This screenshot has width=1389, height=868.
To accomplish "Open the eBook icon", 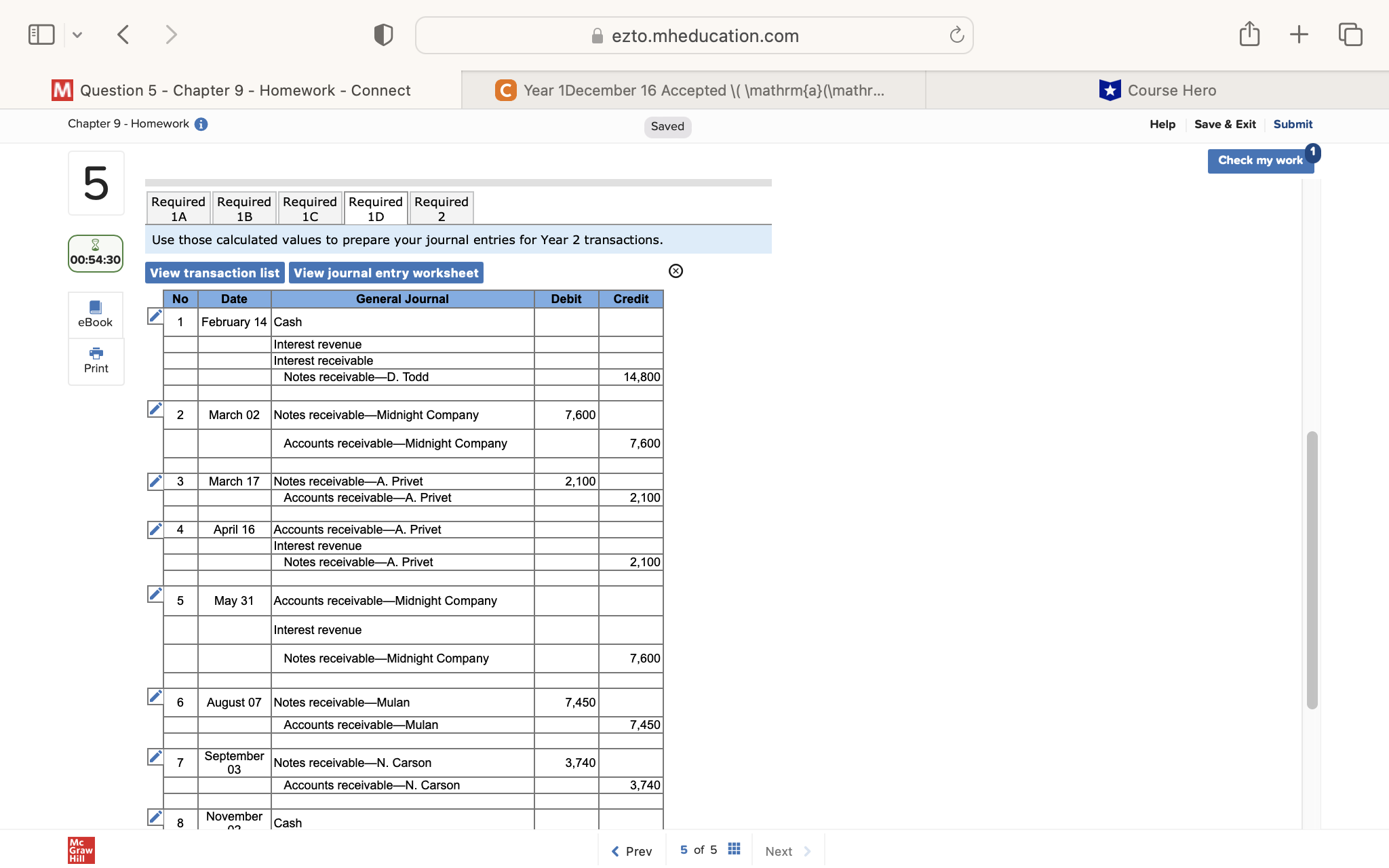I will pos(96,314).
